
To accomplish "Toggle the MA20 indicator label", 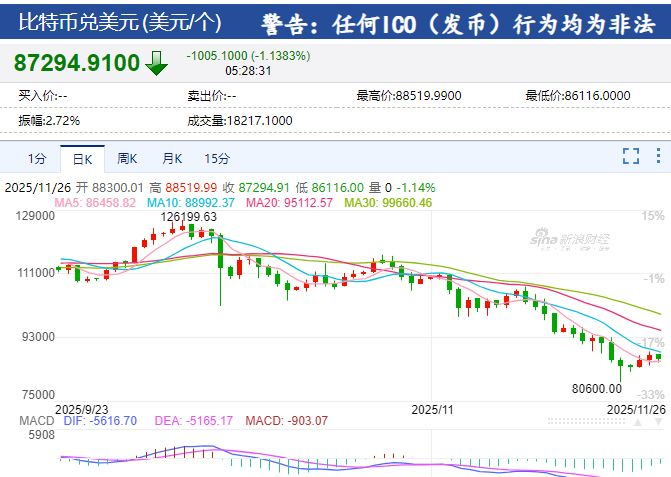I will click(x=289, y=202).
